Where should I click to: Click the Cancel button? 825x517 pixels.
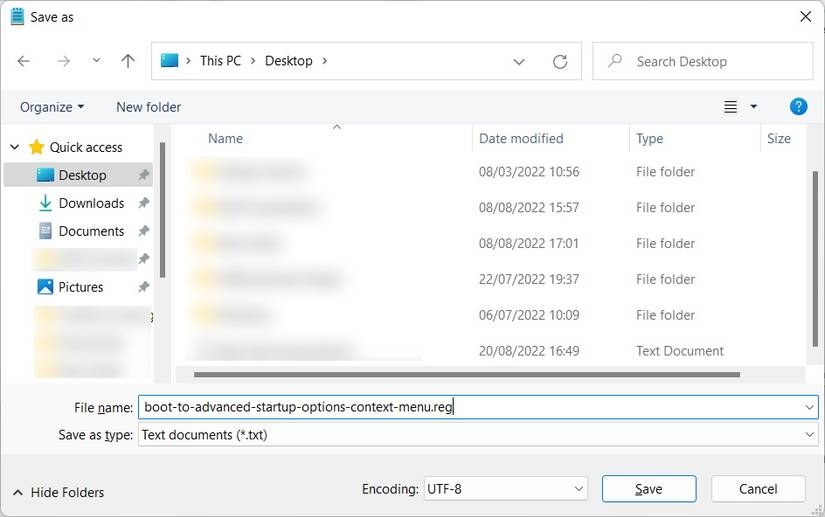click(758, 489)
